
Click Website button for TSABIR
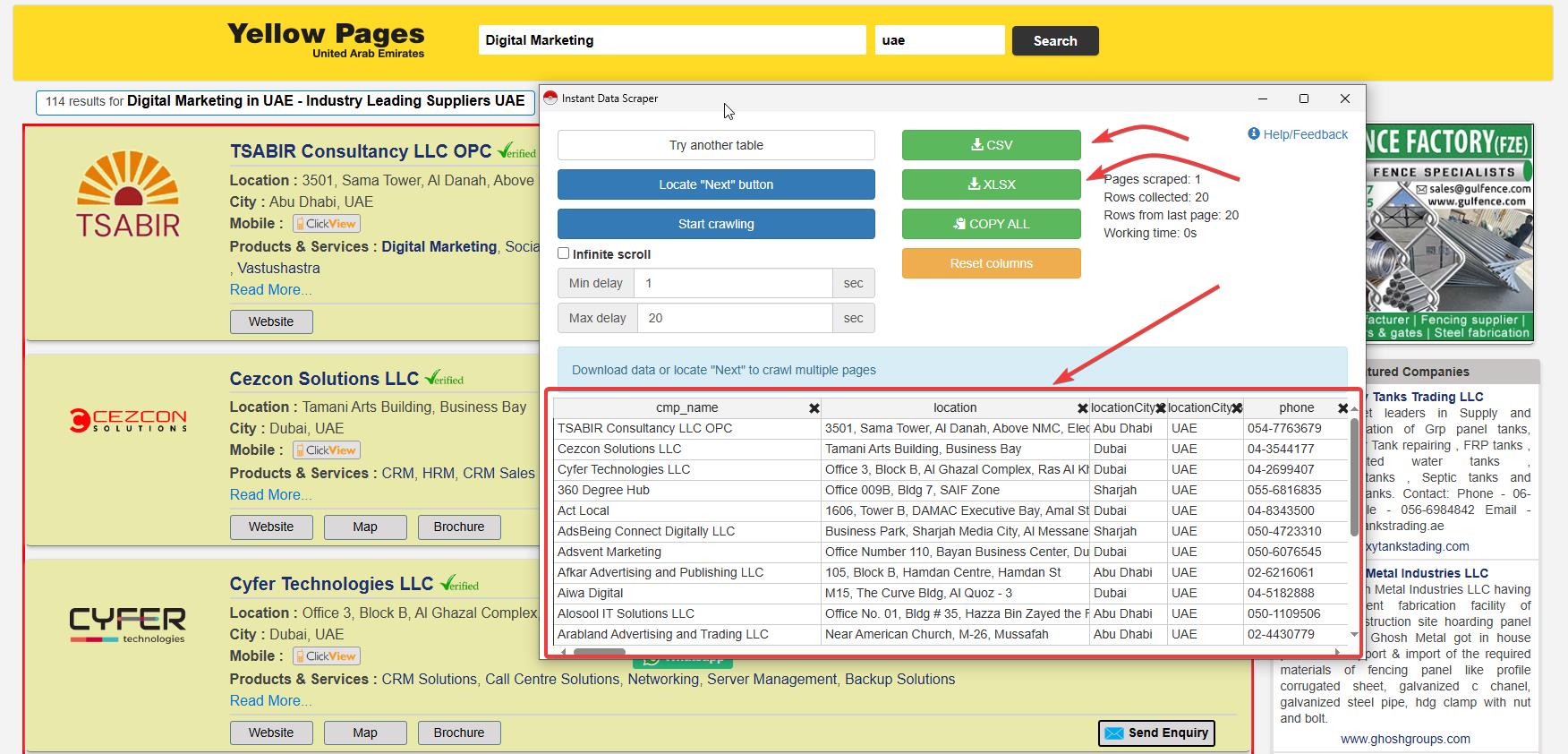coord(271,321)
